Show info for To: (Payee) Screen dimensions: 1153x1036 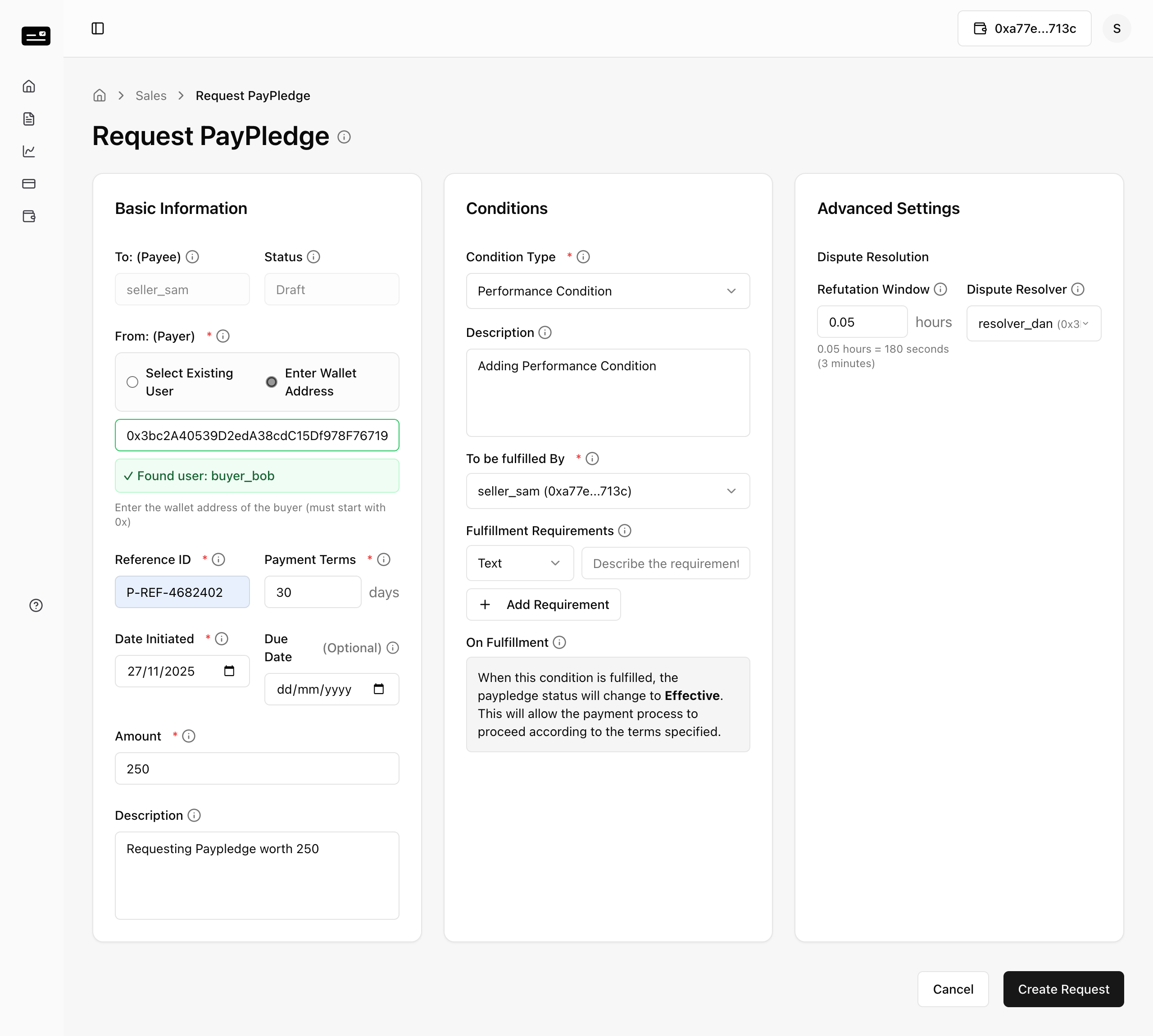pos(192,257)
